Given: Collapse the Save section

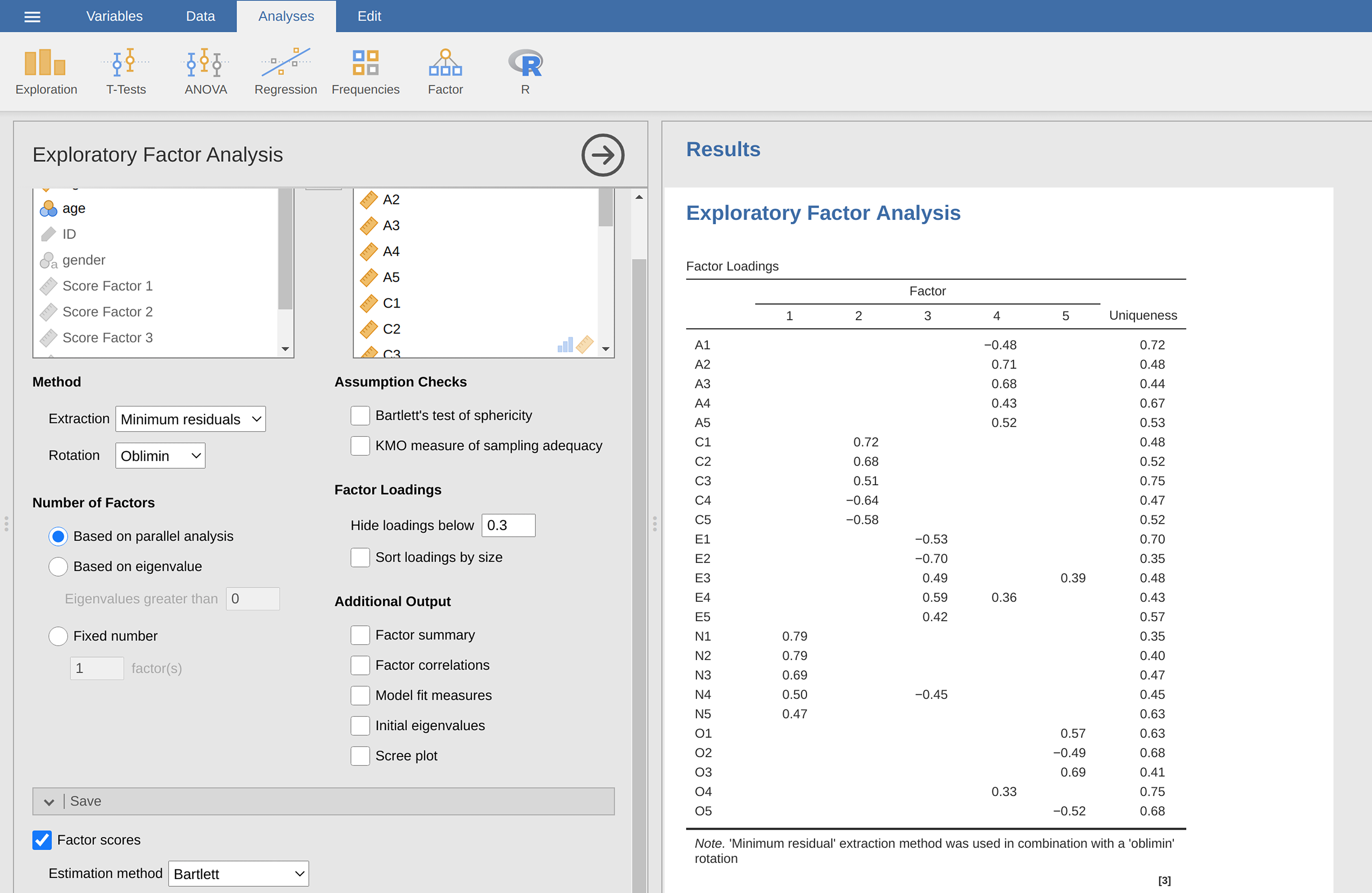Looking at the screenshot, I should 323,801.
